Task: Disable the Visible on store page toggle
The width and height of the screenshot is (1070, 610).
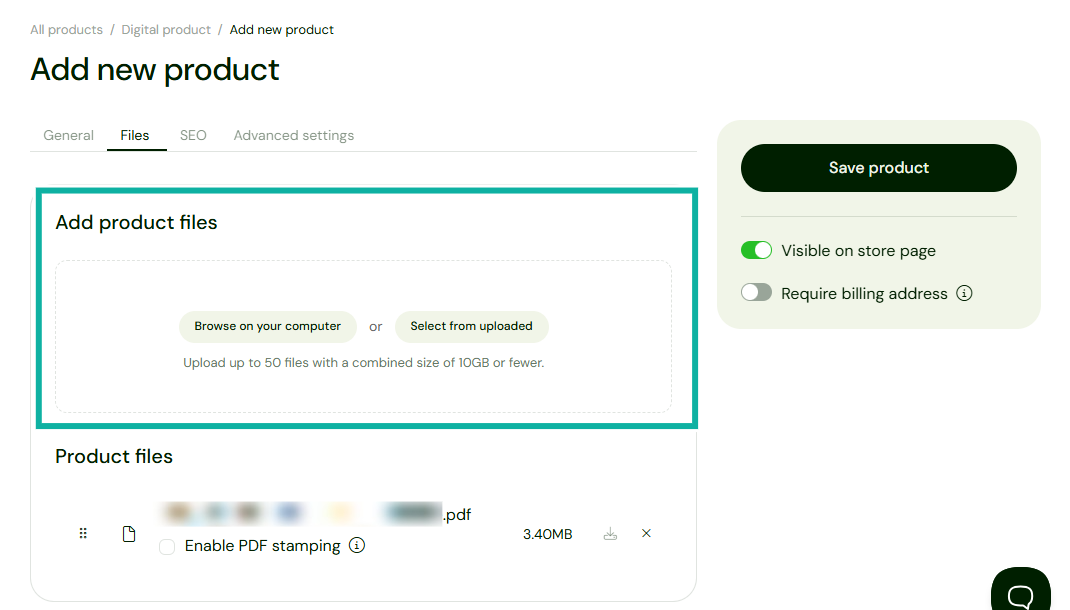Action: [757, 250]
